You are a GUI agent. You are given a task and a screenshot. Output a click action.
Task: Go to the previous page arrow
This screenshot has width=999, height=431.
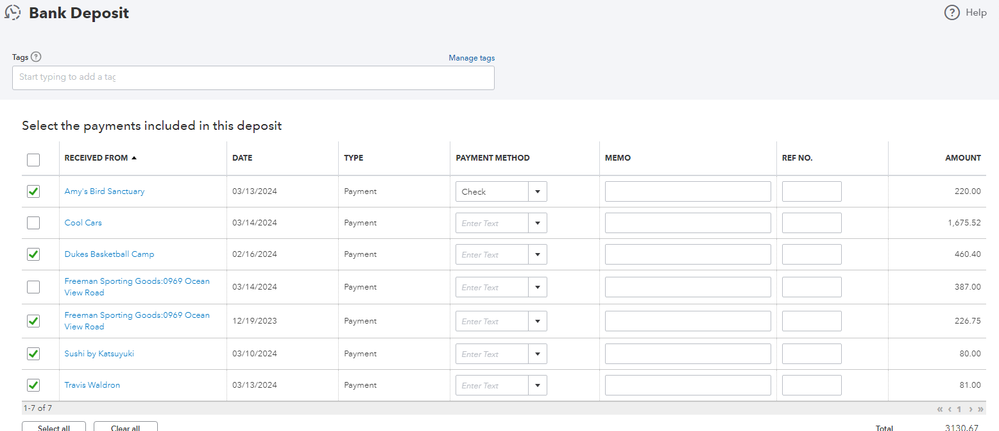950,409
